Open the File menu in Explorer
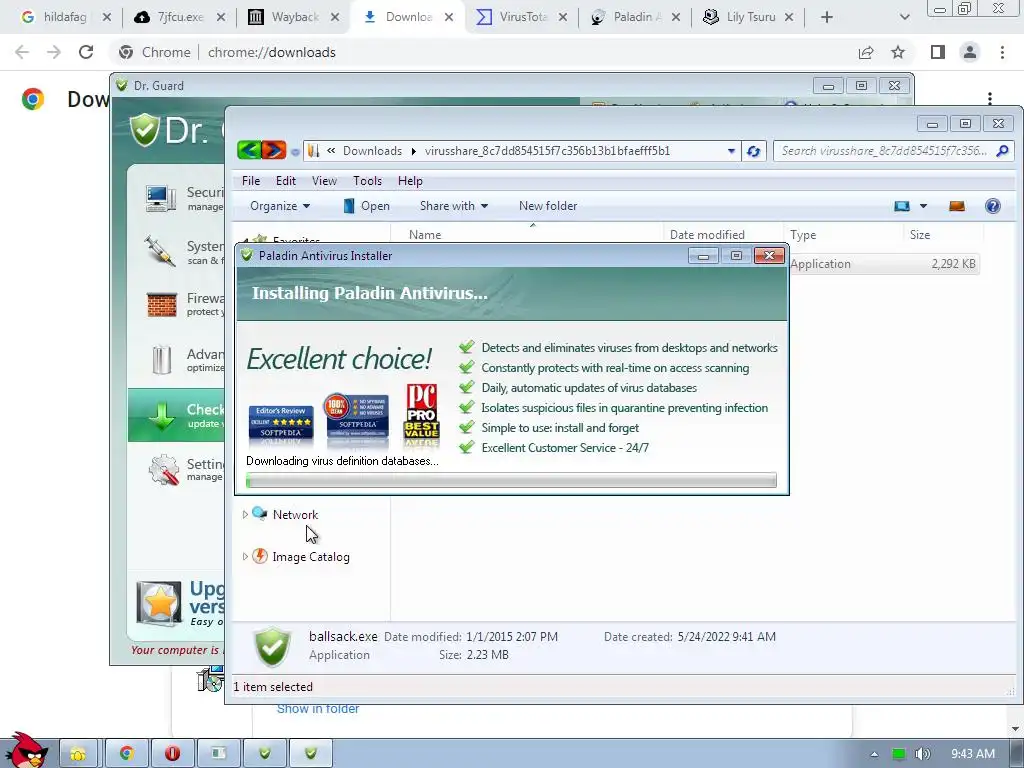1024x768 pixels. (x=251, y=181)
